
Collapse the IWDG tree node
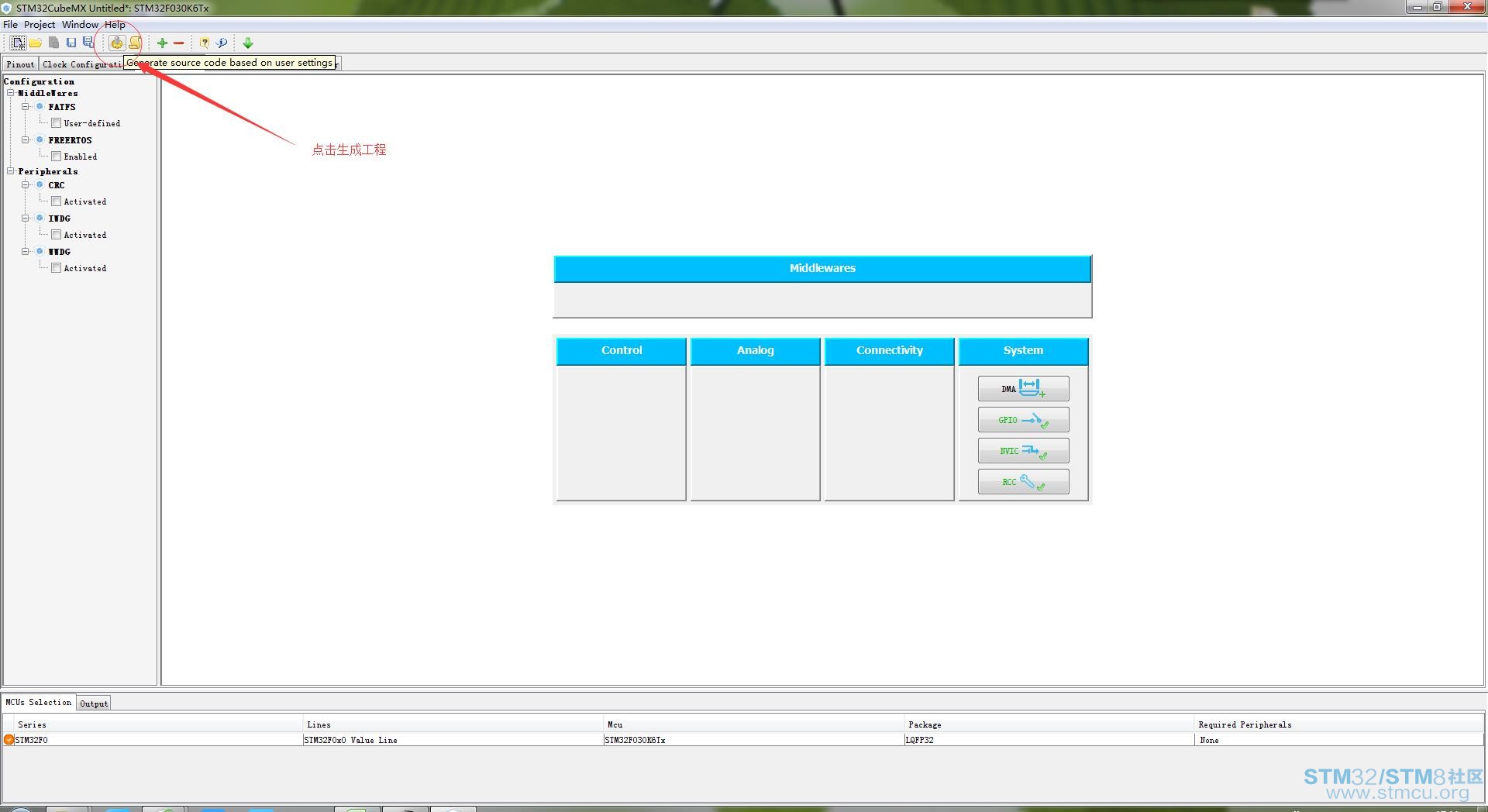[x=26, y=218]
